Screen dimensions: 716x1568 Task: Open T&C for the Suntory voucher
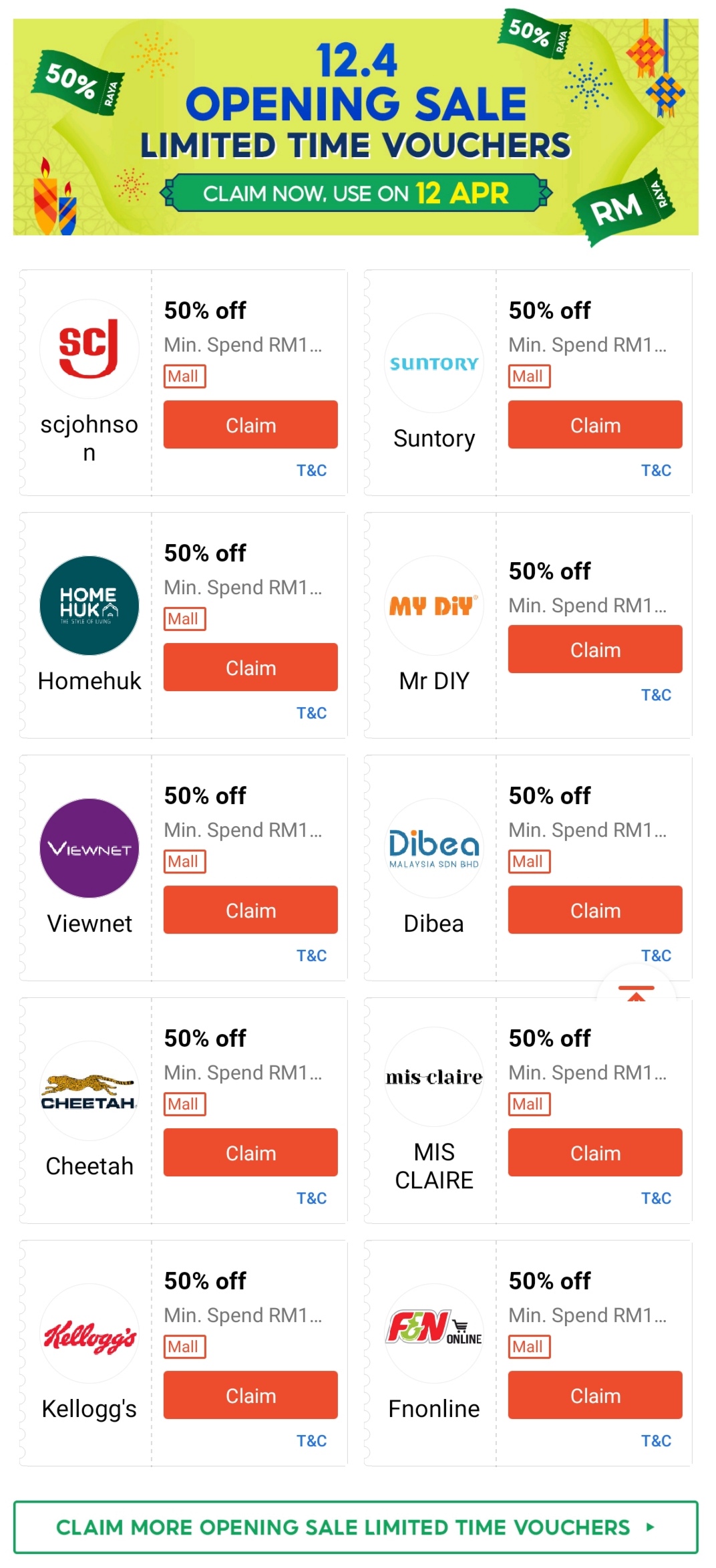(x=655, y=471)
